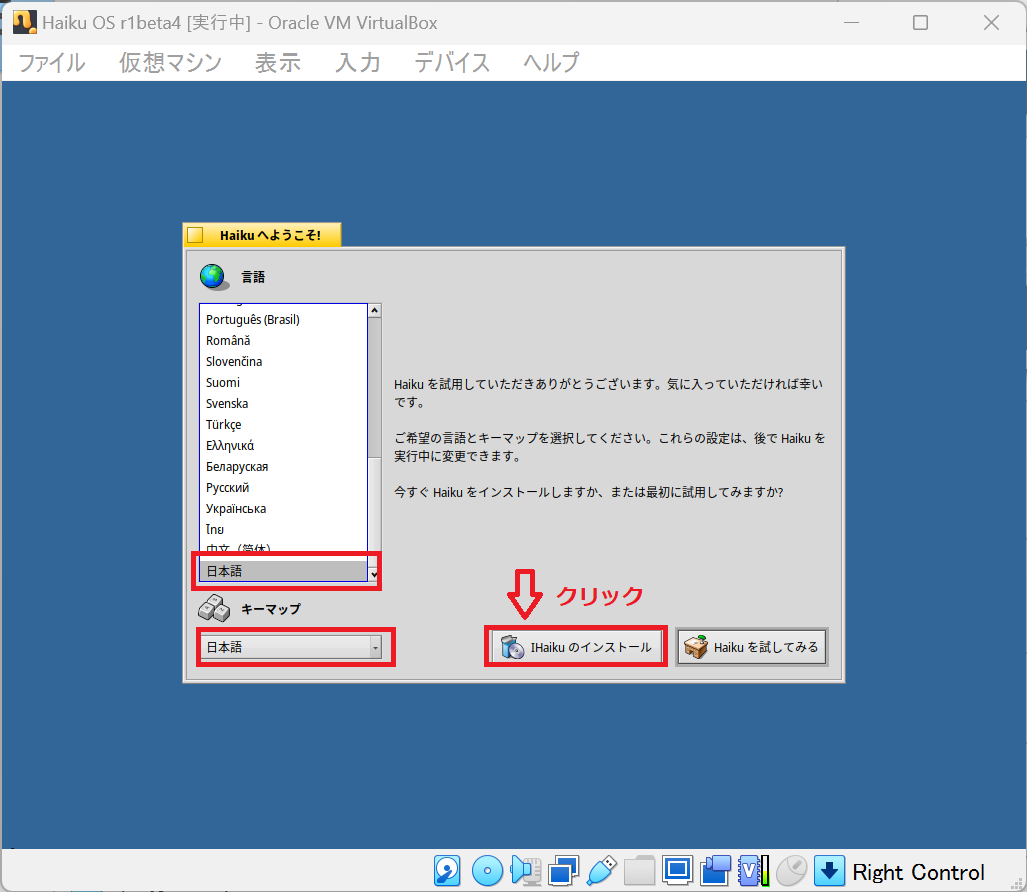1027x892 pixels.
Task: Click the globe language icon
Action: 214,277
